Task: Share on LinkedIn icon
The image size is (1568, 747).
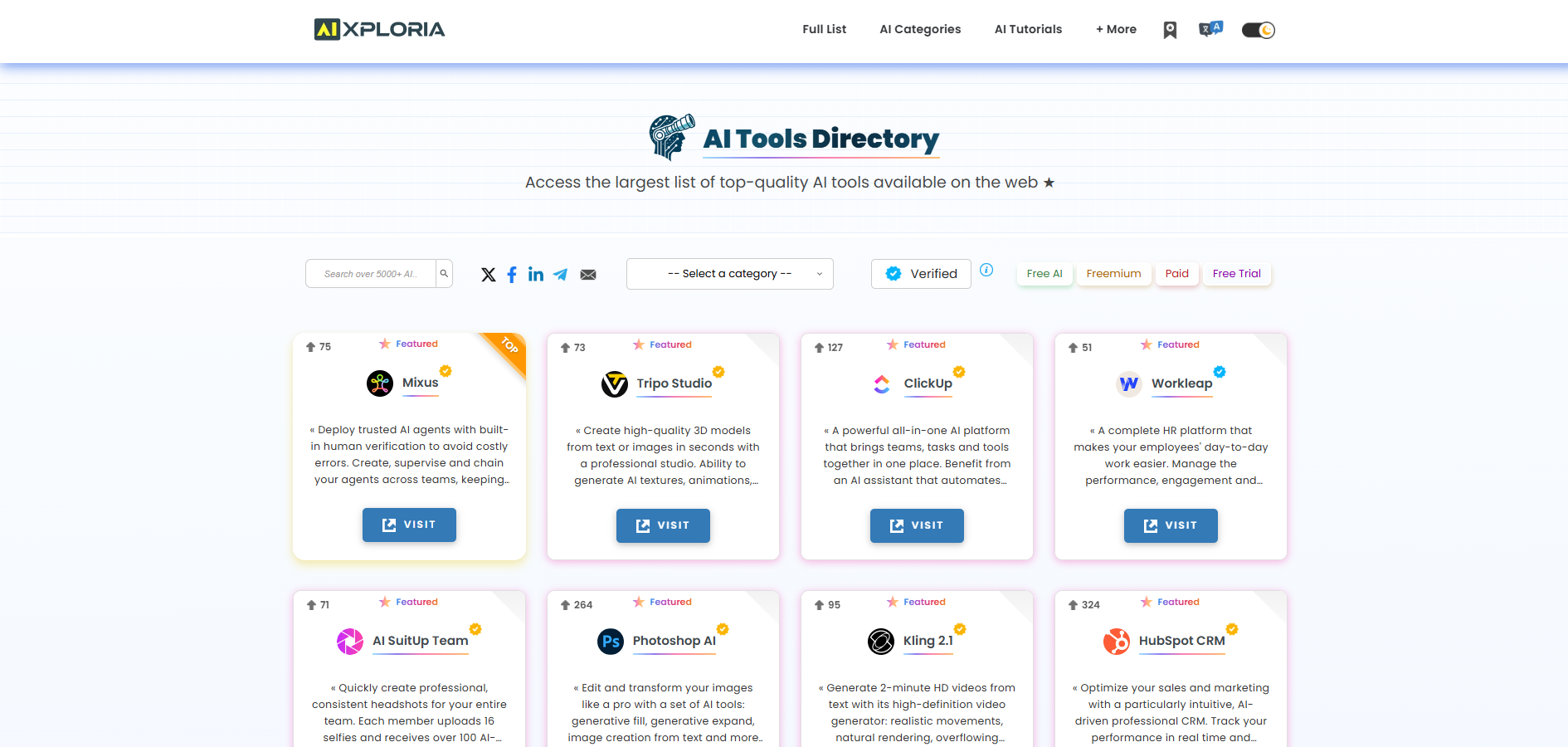Action: point(536,275)
